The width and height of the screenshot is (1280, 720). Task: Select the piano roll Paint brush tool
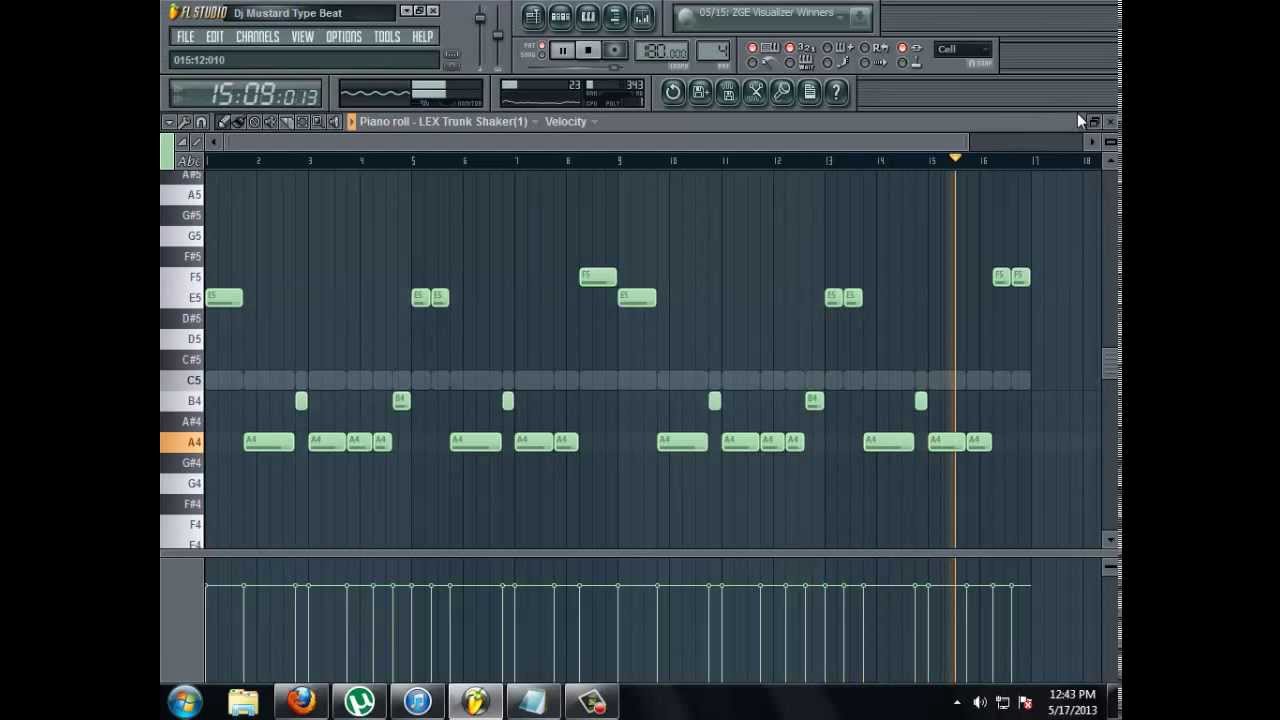click(239, 122)
